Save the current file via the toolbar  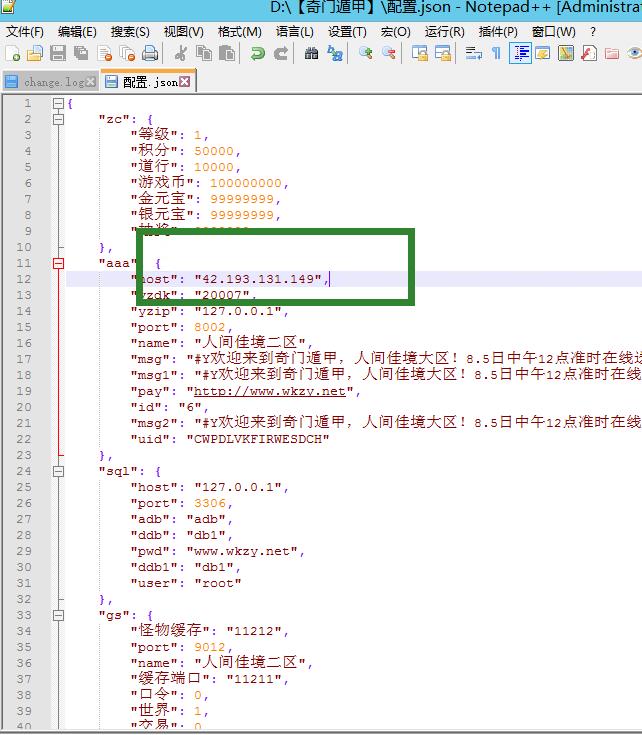click(x=57, y=54)
